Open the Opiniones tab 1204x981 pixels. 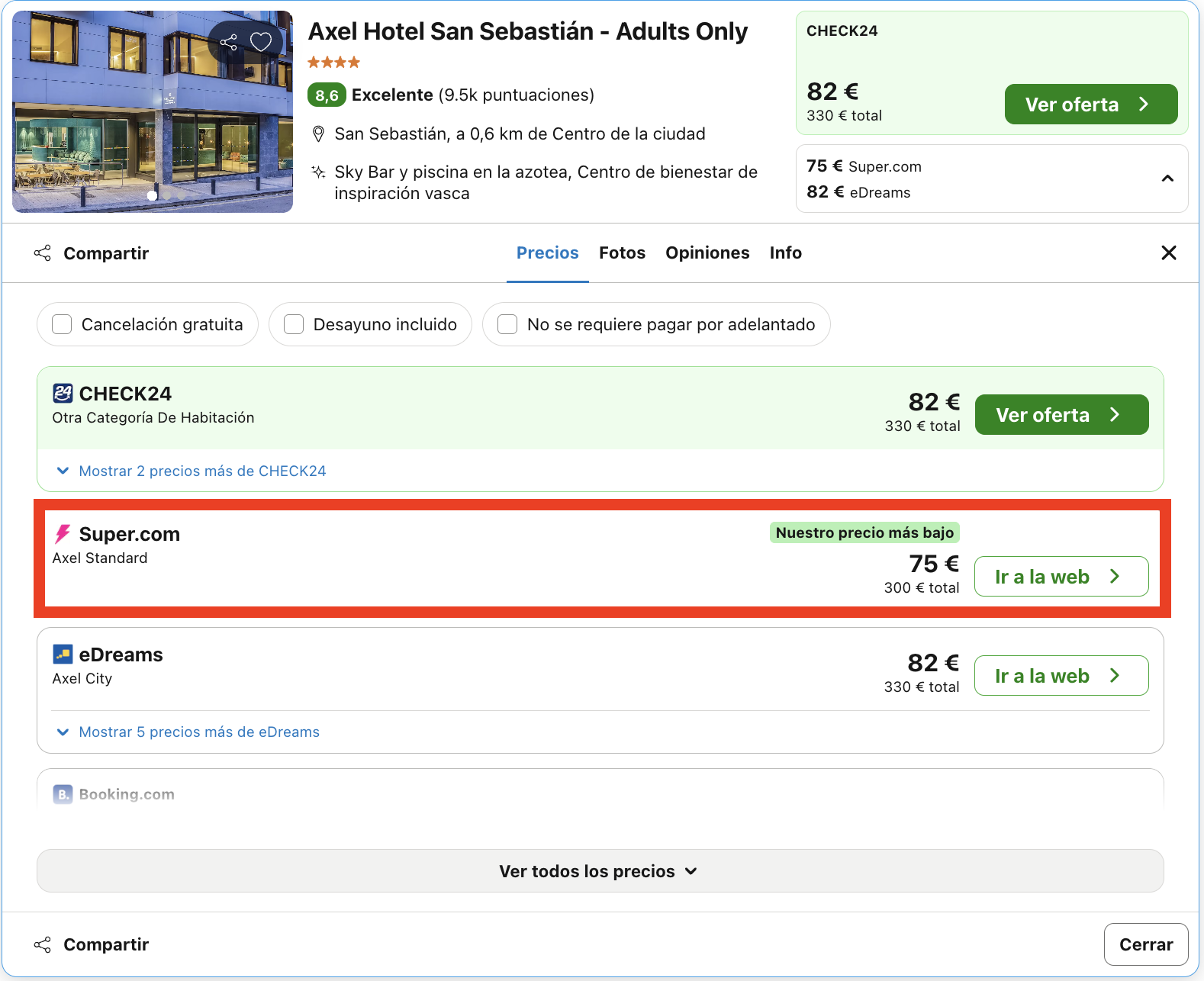pyautogui.click(x=707, y=252)
